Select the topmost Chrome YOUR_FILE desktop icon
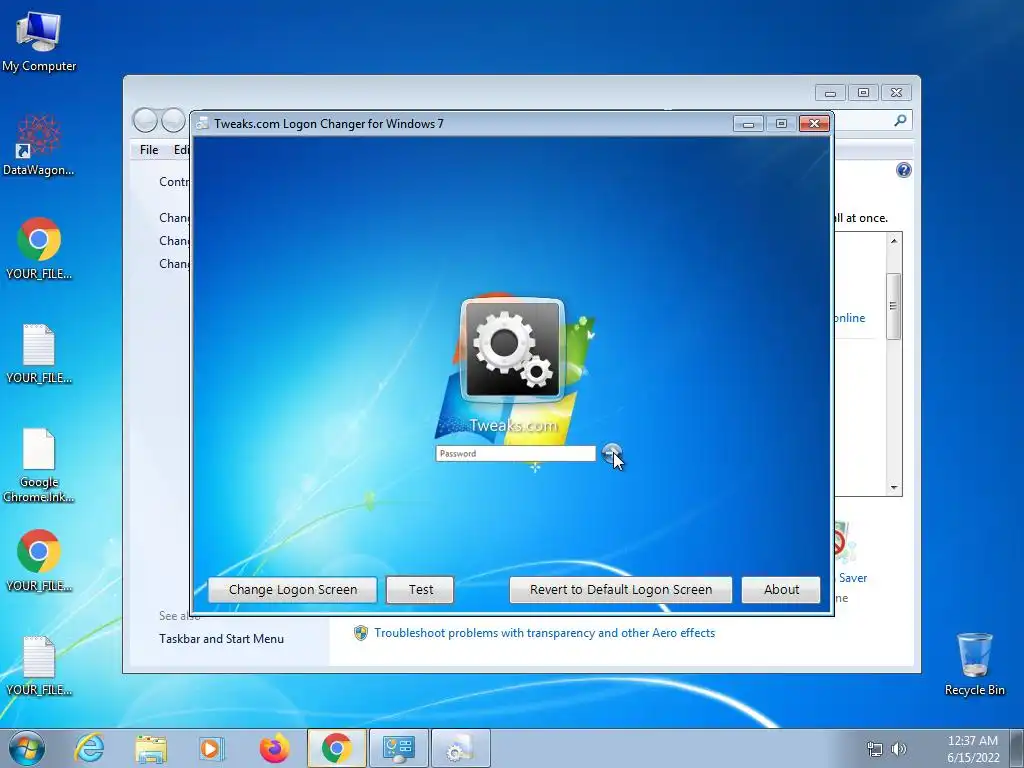 coord(39,248)
